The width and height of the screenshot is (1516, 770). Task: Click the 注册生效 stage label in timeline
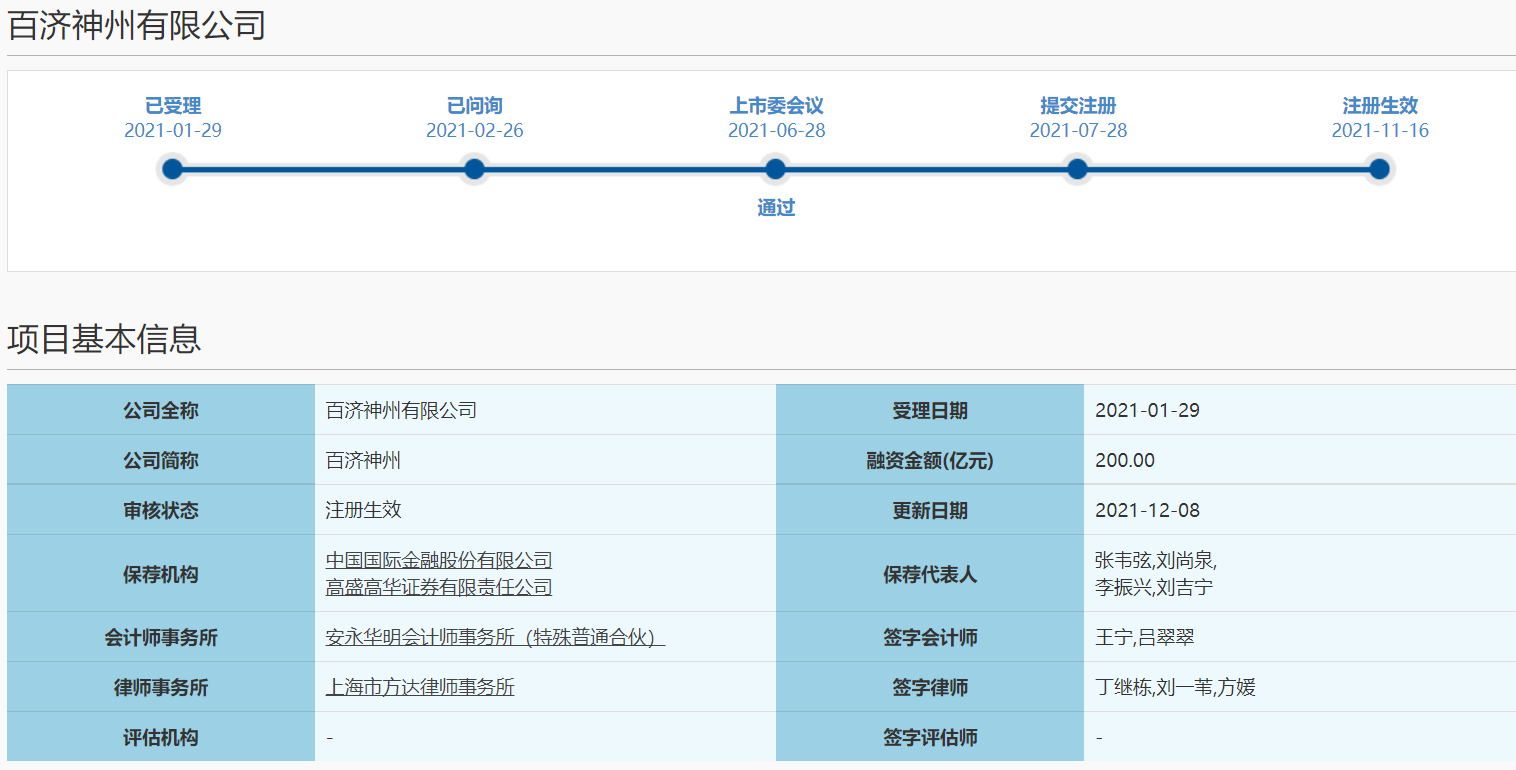pyautogui.click(x=1380, y=106)
